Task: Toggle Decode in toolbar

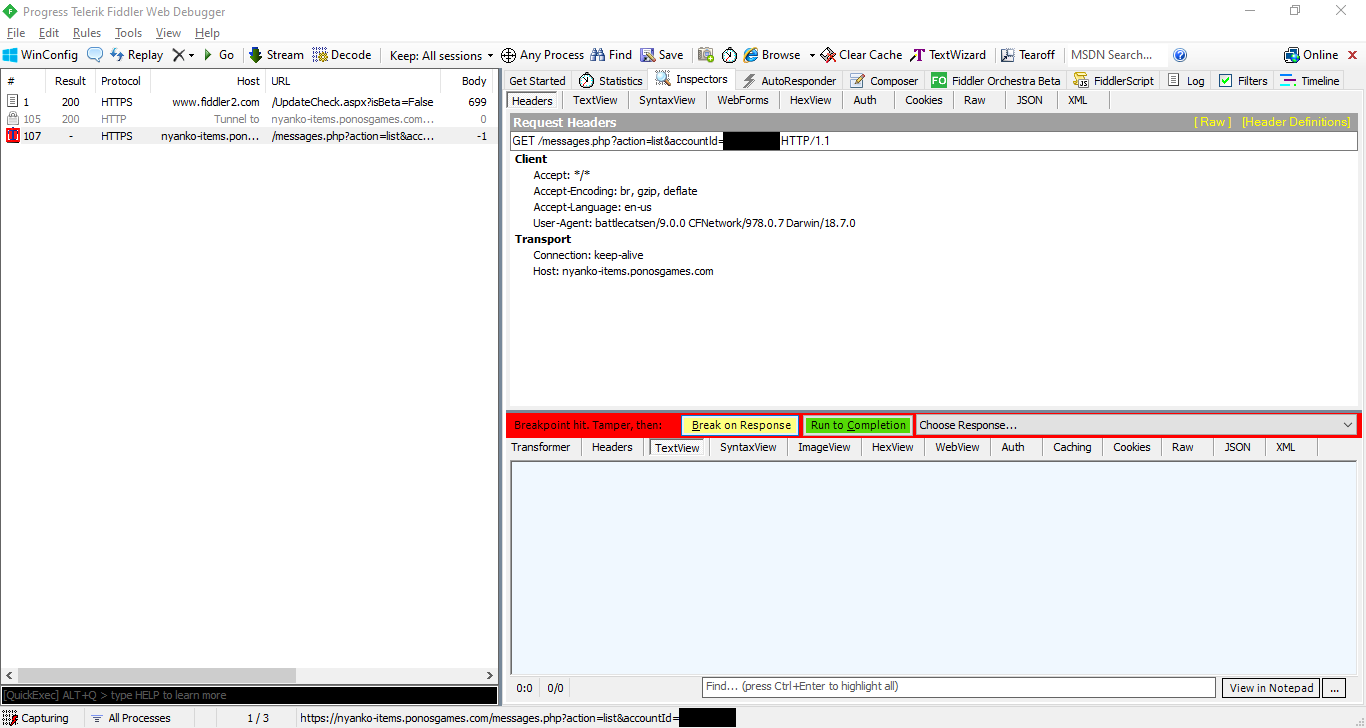Action: point(342,55)
